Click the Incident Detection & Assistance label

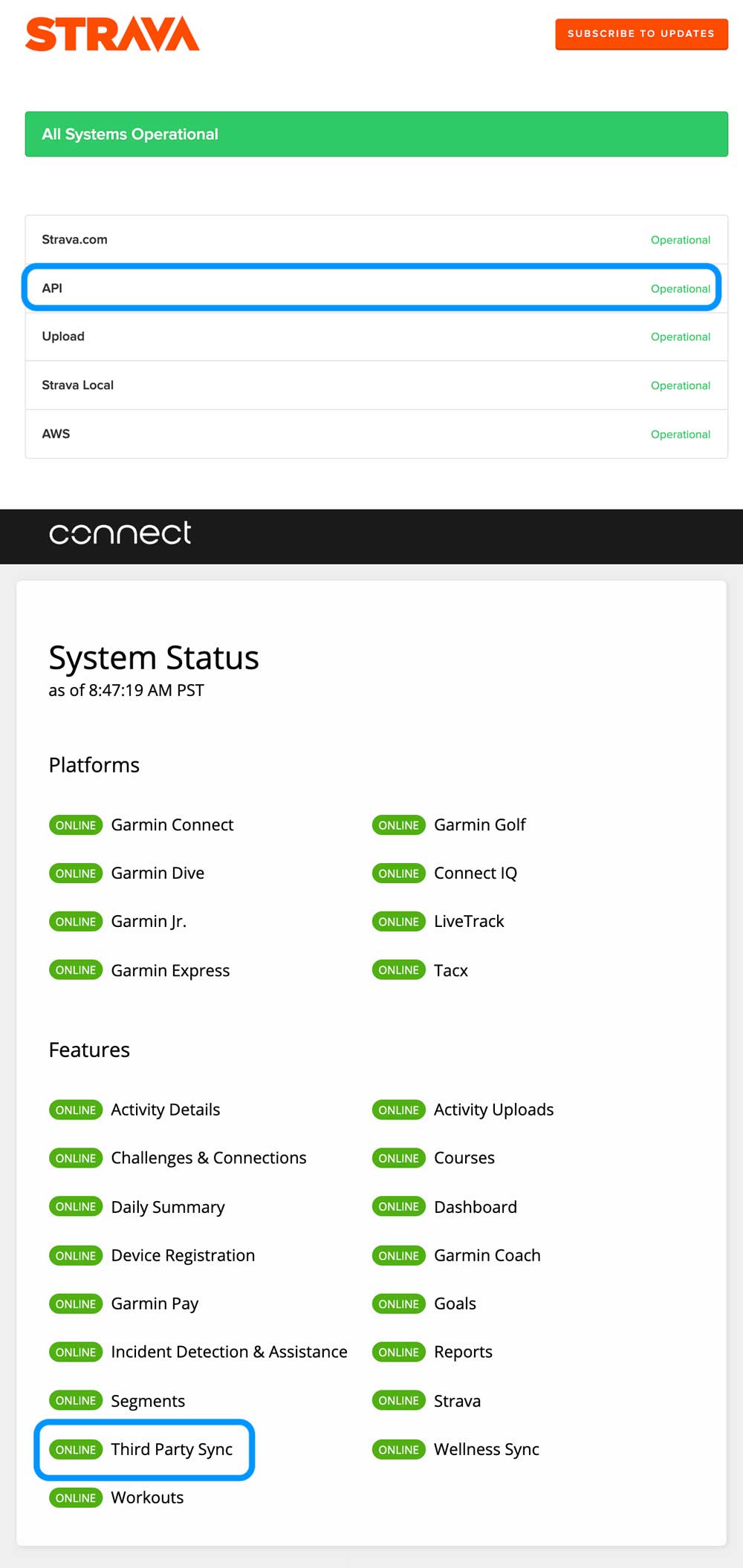click(x=229, y=1352)
